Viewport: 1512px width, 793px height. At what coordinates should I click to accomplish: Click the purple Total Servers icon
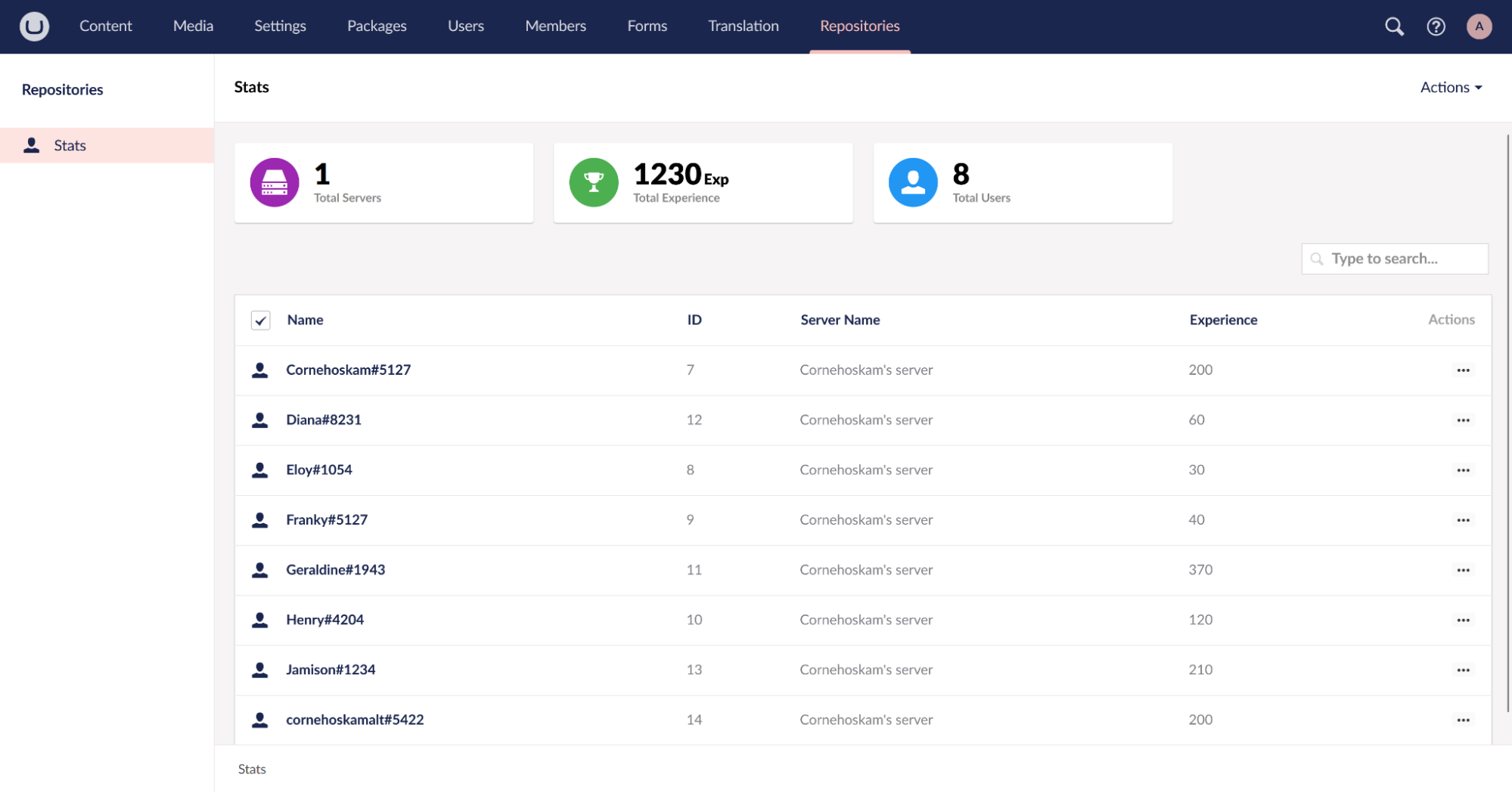pyautogui.click(x=275, y=182)
